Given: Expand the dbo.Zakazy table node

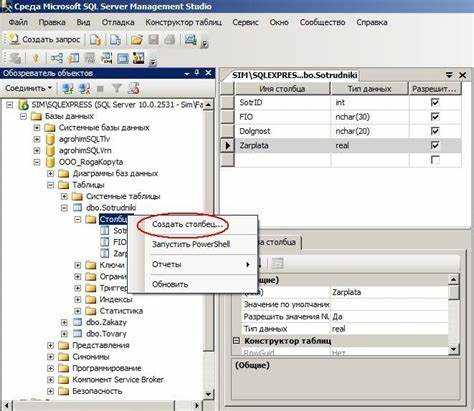Looking at the screenshot, I should (x=64, y=322).
